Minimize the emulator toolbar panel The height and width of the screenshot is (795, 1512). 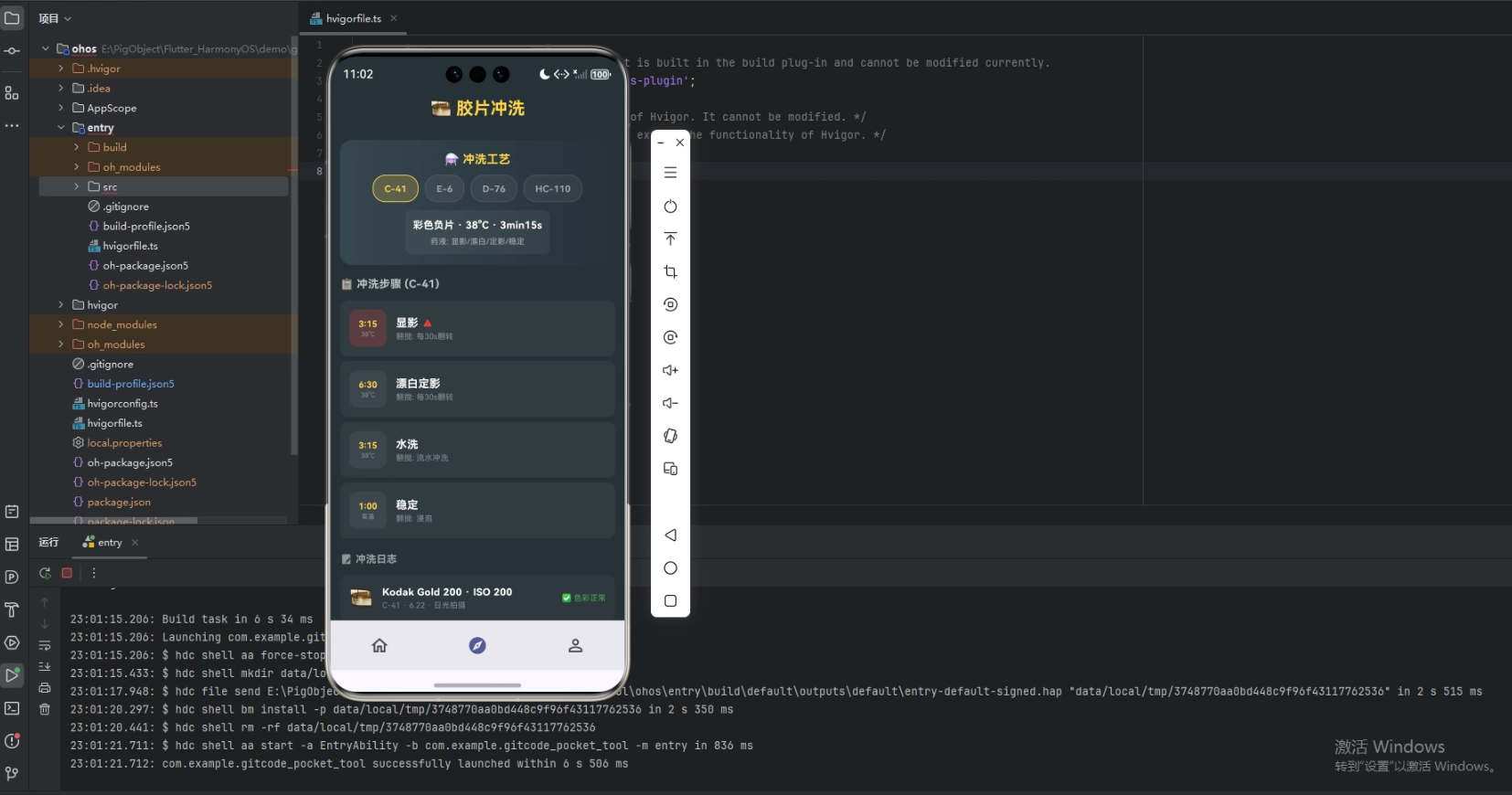point(660,143)
